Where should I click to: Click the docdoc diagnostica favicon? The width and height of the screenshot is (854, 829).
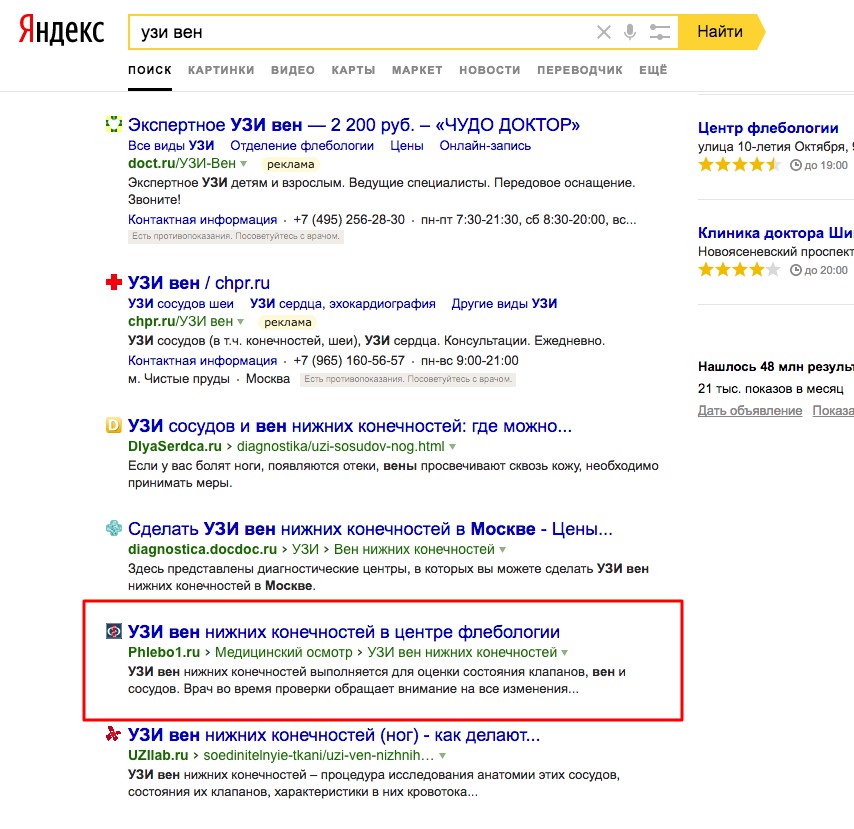point(113,528)
